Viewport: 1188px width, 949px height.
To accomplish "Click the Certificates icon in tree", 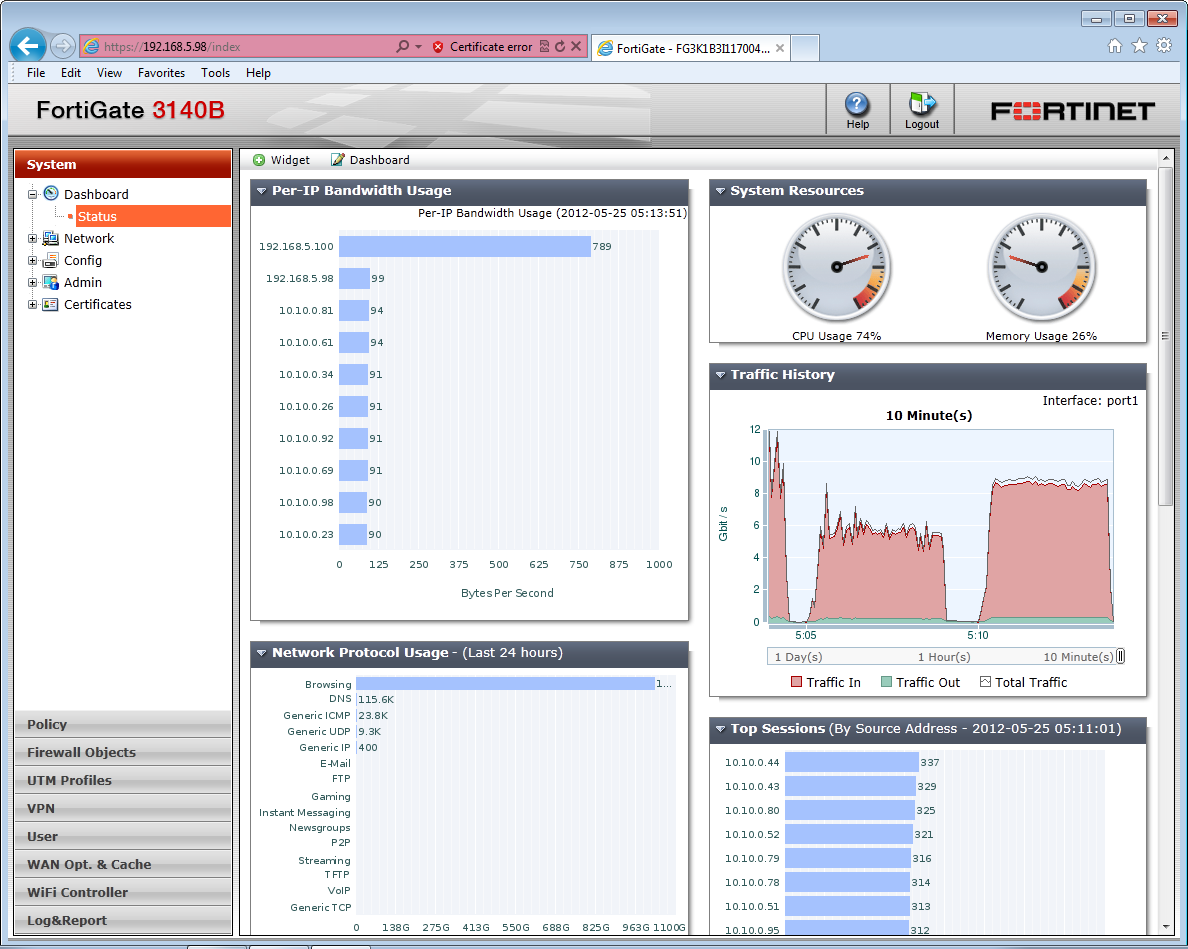I will pos(51,304).
